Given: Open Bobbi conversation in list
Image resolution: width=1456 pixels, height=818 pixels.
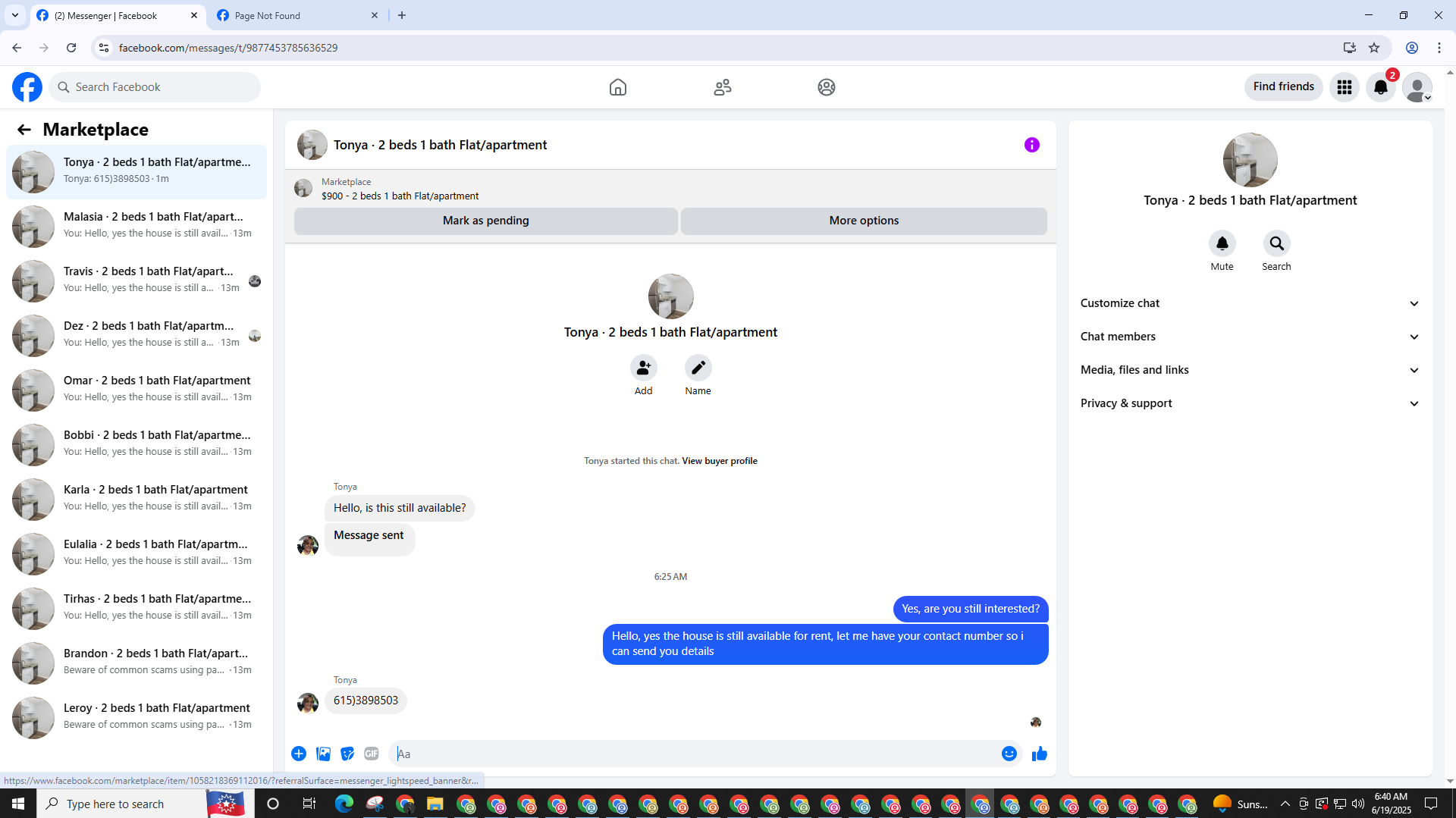Looking at the screenshot, I should click(x=136, y=445).
